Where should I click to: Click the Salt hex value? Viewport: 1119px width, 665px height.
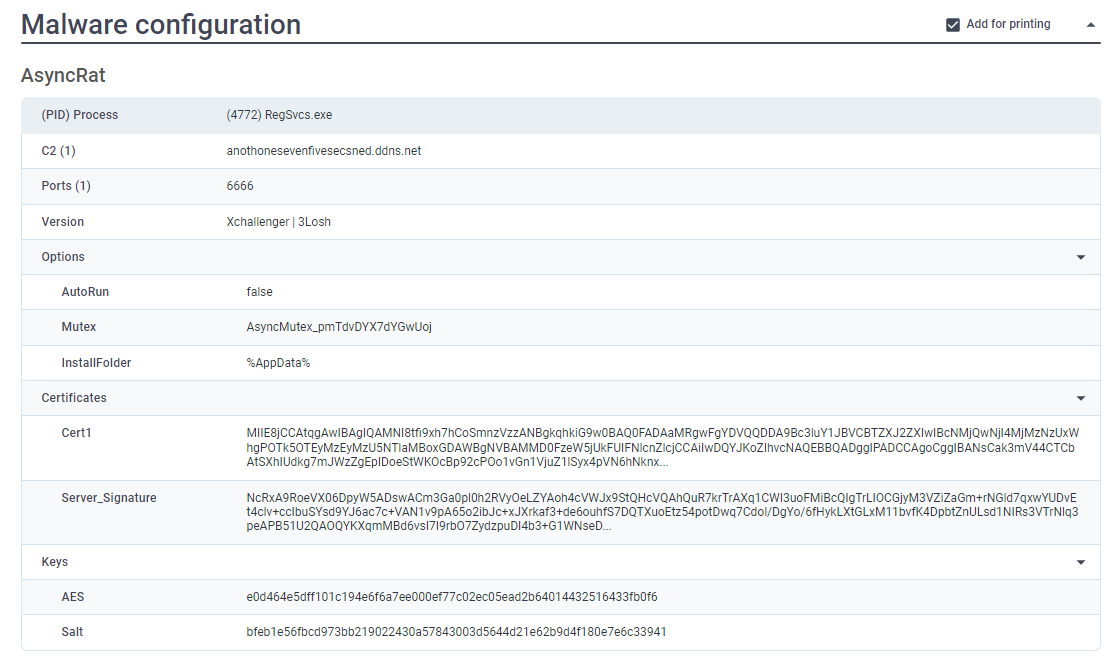456,631
